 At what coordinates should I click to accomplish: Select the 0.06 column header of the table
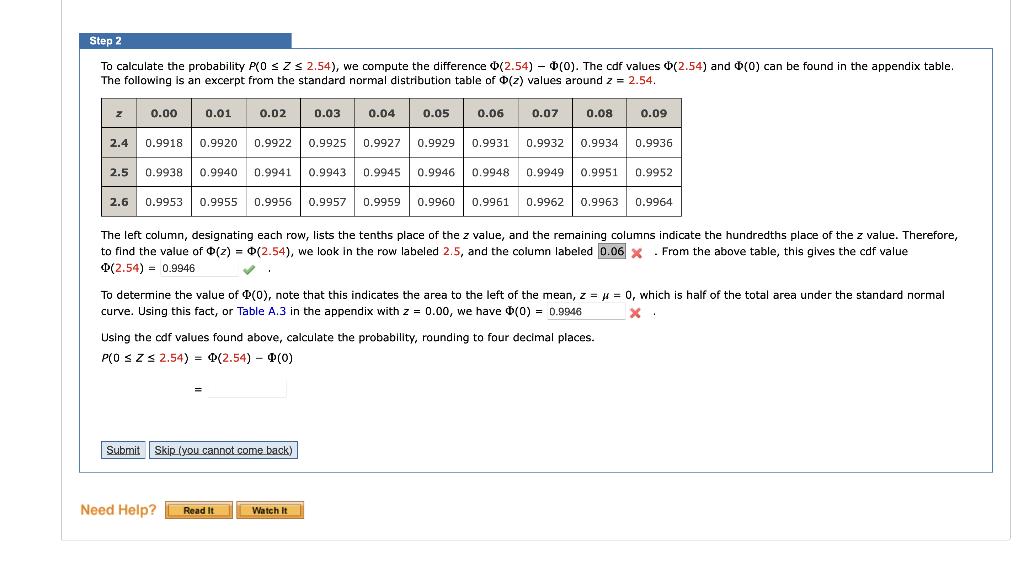[490, 113]
